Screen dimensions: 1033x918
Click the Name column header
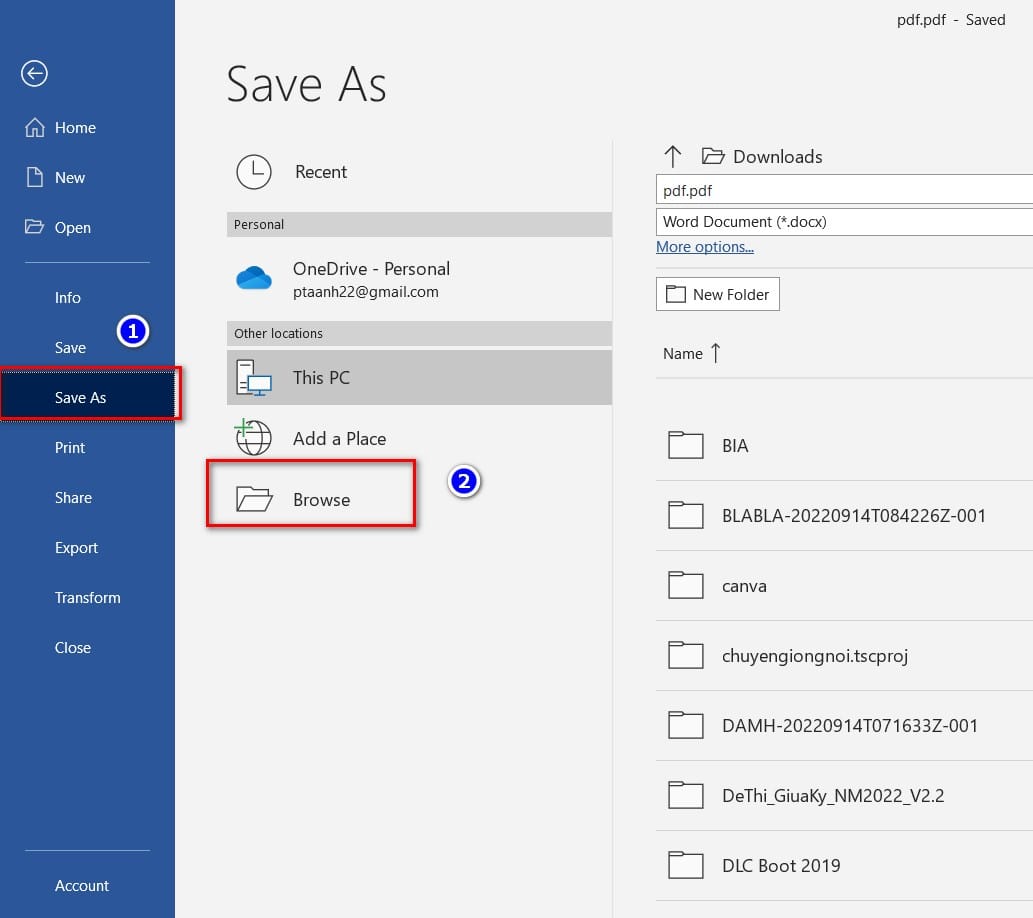pyautogui.click(x=683, y=354)
